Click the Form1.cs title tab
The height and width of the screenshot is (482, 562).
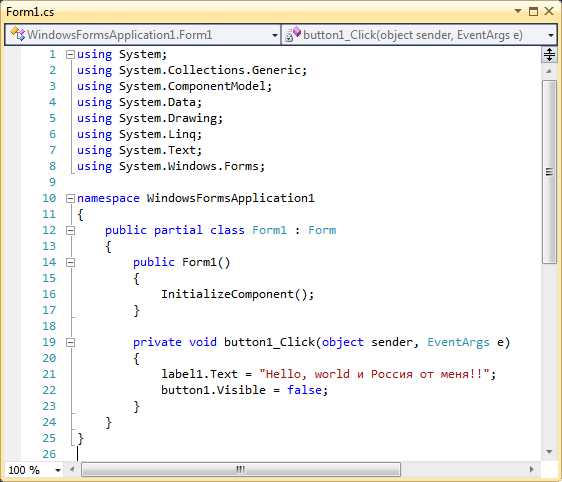(x=30, y=12)
